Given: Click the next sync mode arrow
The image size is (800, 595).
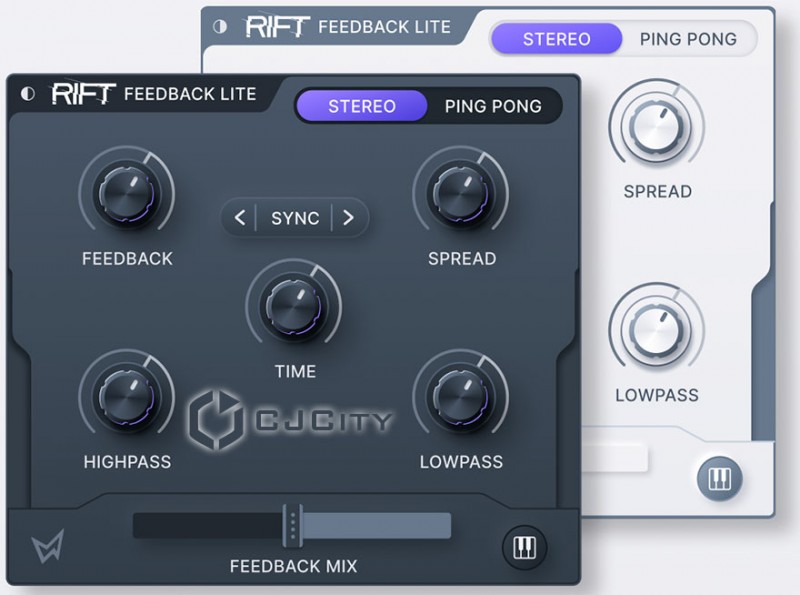Looking at the screenshot, I should [348, 218].
